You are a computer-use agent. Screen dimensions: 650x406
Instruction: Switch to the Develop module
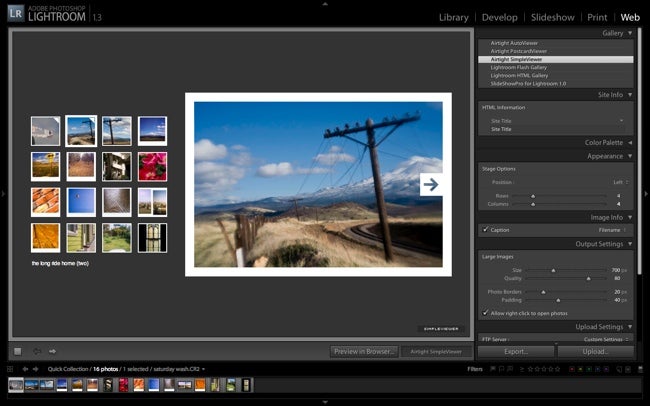pyautogui.click(x=500, y=17)
